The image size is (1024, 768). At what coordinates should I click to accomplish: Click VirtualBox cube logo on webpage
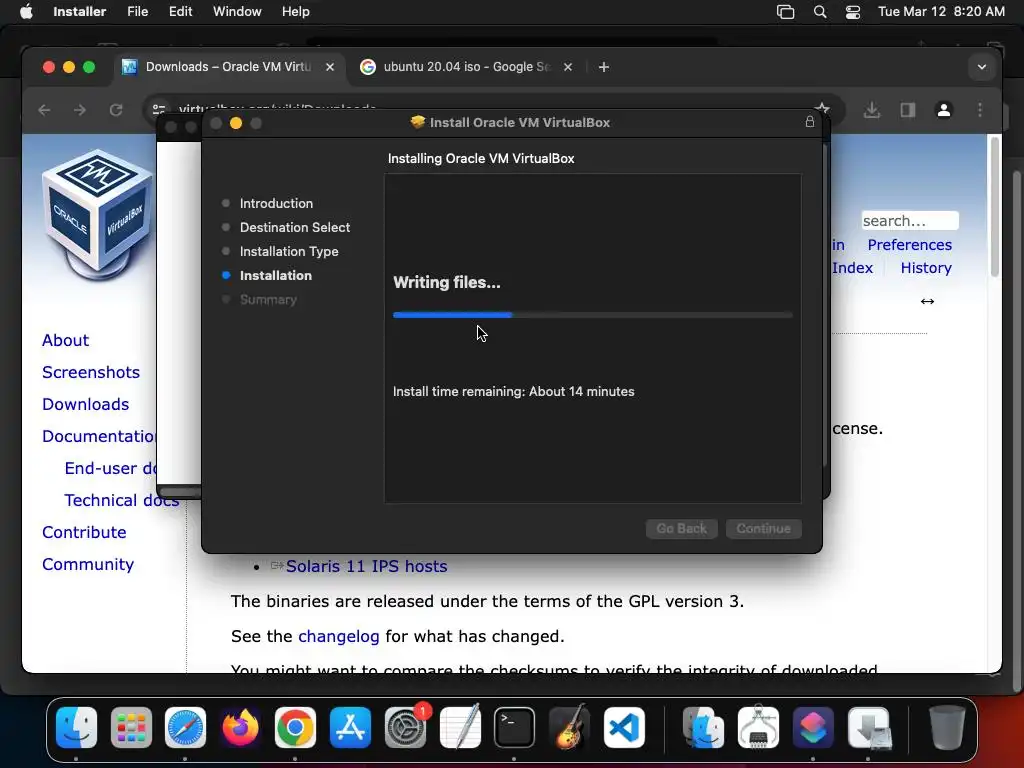tap(98, 215)
